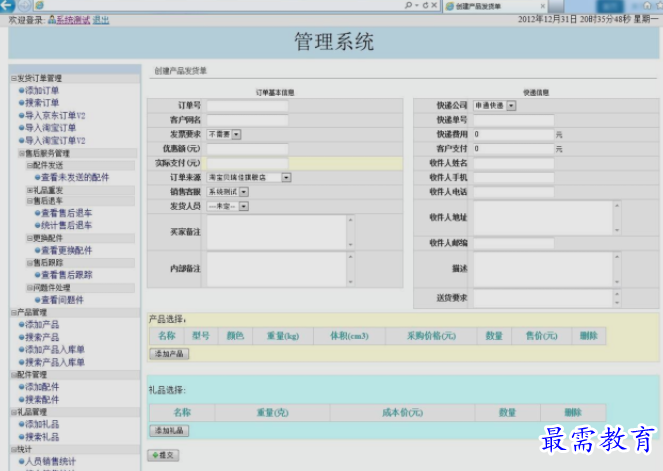Open the 快递公司 dropdown

pos(495,106)
